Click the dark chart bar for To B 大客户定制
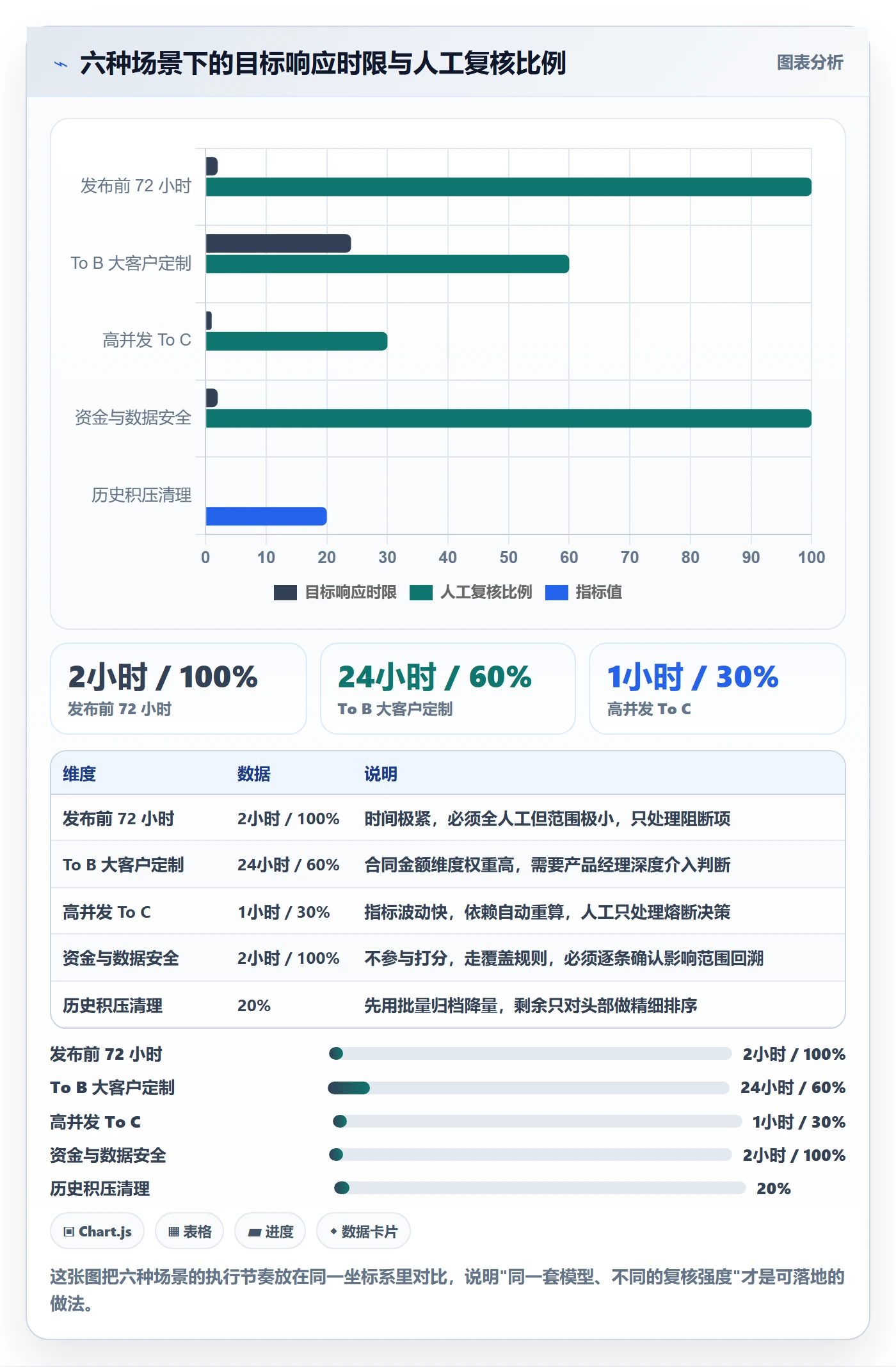 point(278,243)
